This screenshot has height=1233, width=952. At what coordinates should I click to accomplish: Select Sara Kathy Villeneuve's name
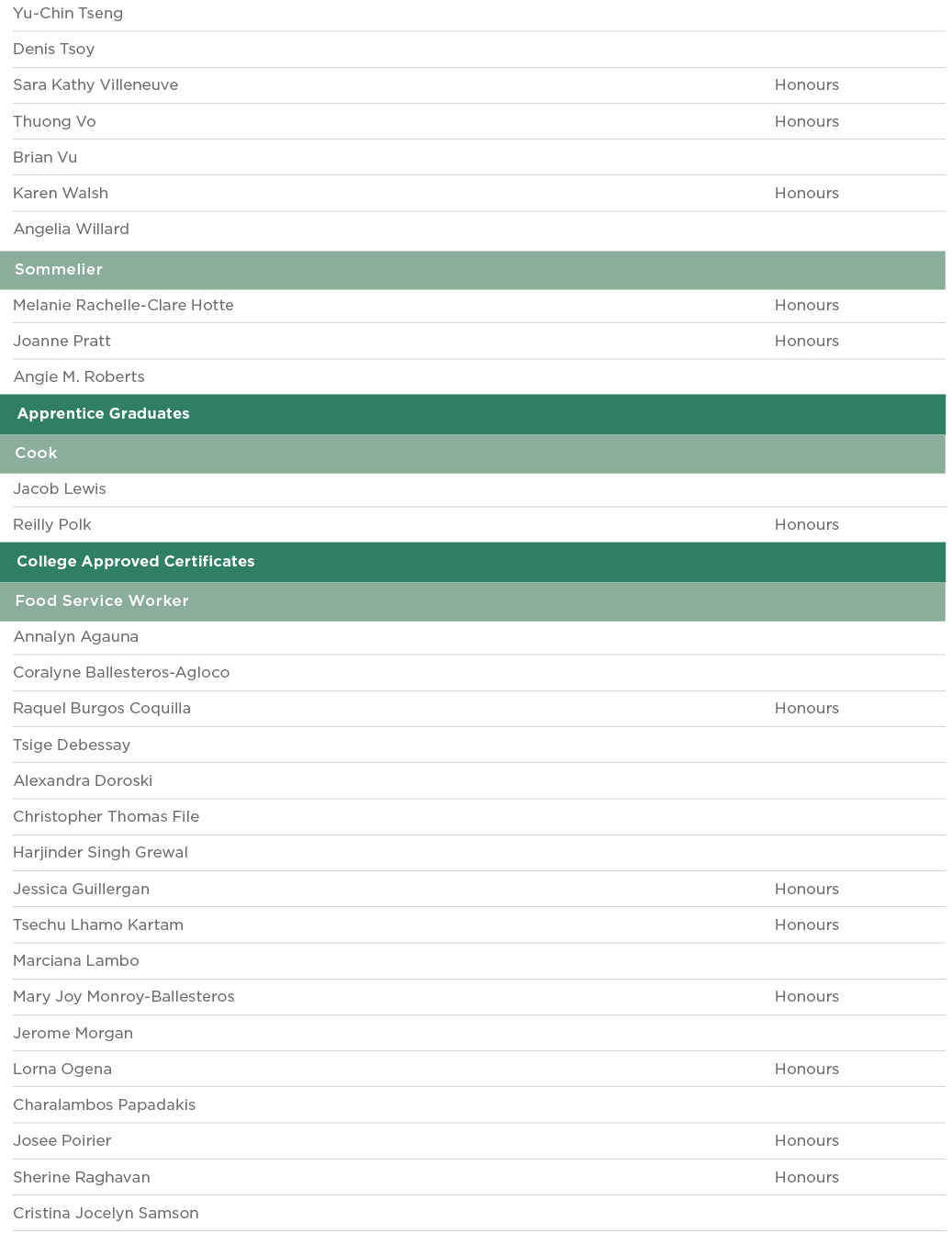[x=95, y=85]
